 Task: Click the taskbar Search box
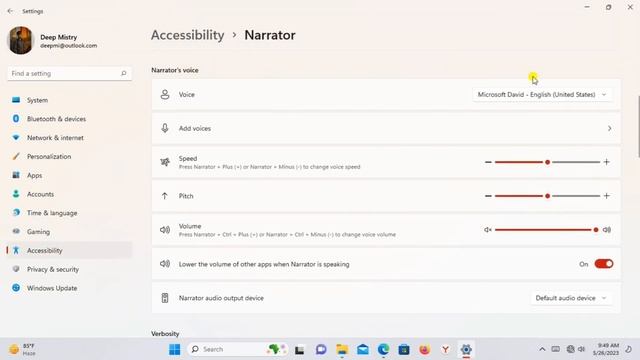click(238, 349)
